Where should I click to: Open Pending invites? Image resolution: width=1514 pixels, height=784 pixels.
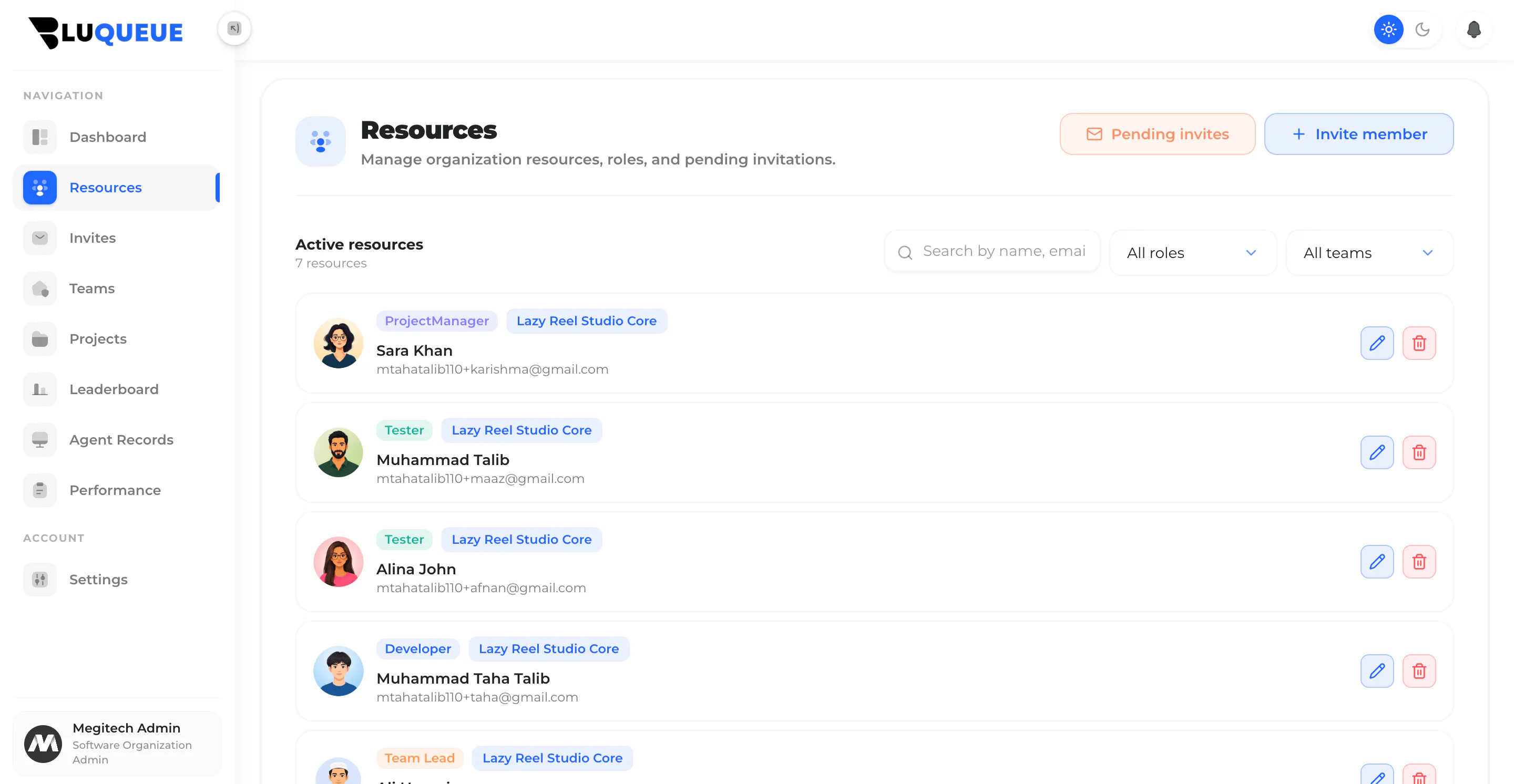click(x=1157, y=134)
